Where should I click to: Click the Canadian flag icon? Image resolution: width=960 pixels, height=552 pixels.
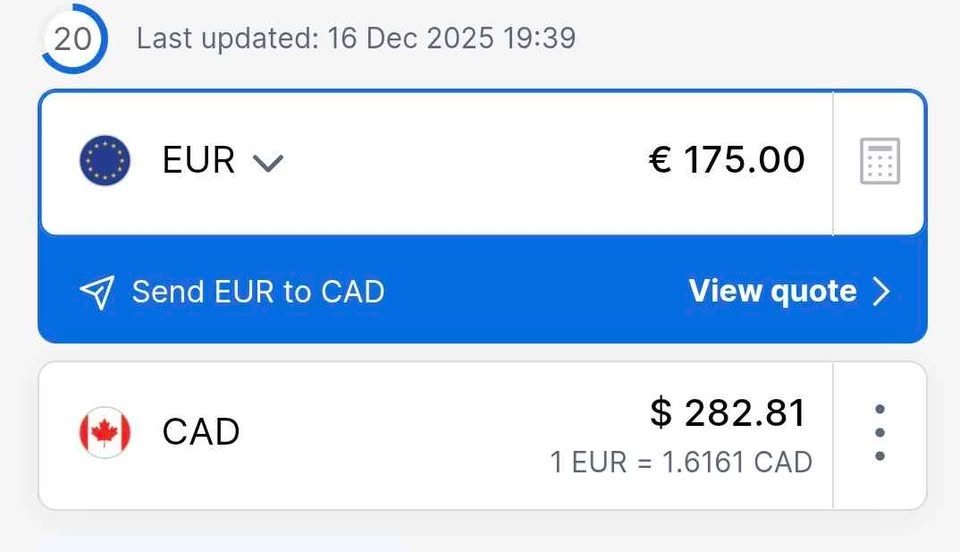pos(105,432)
